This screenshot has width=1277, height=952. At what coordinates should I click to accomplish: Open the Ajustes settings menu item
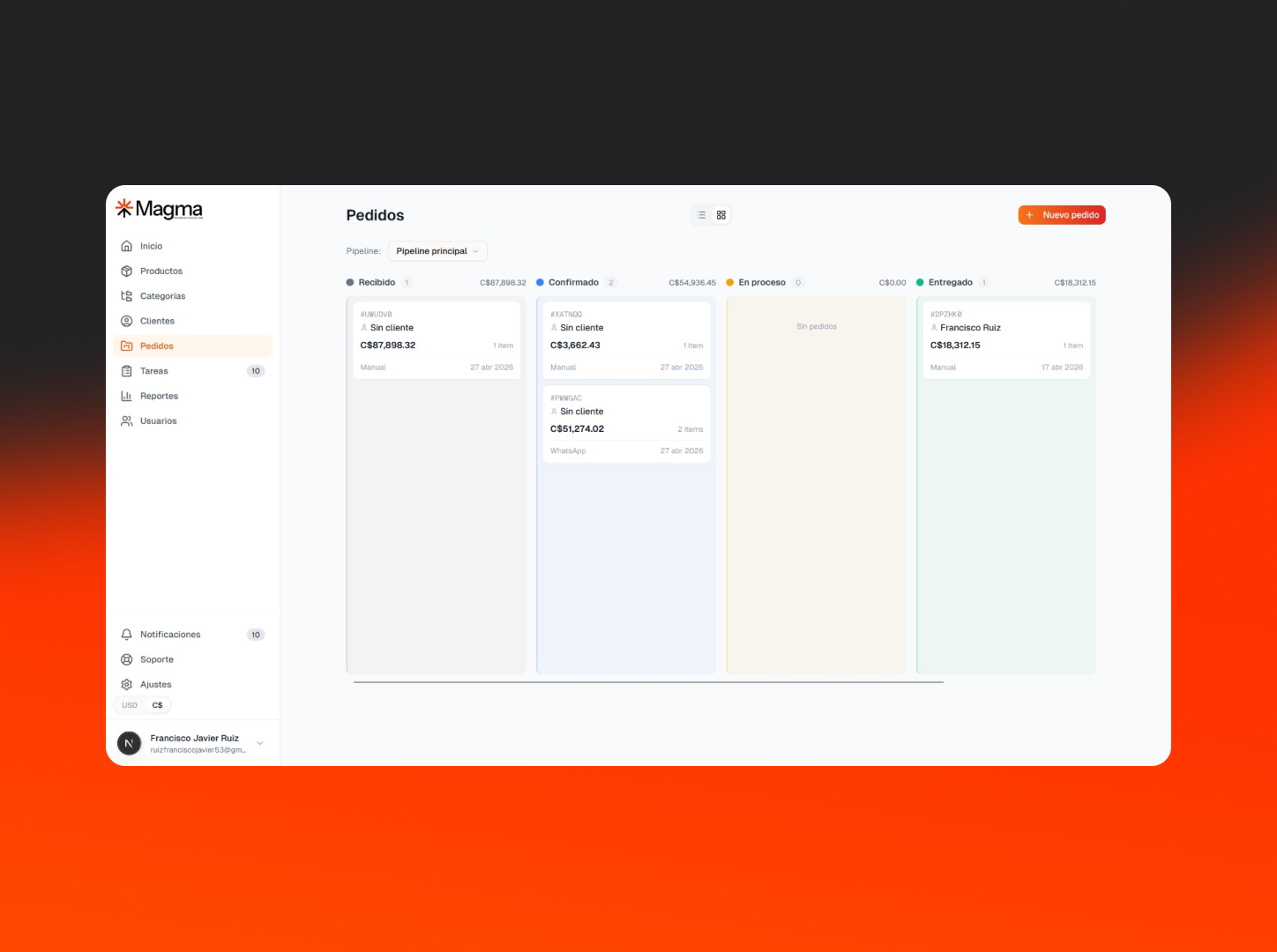pyautogui.click(x=192, y=684)
